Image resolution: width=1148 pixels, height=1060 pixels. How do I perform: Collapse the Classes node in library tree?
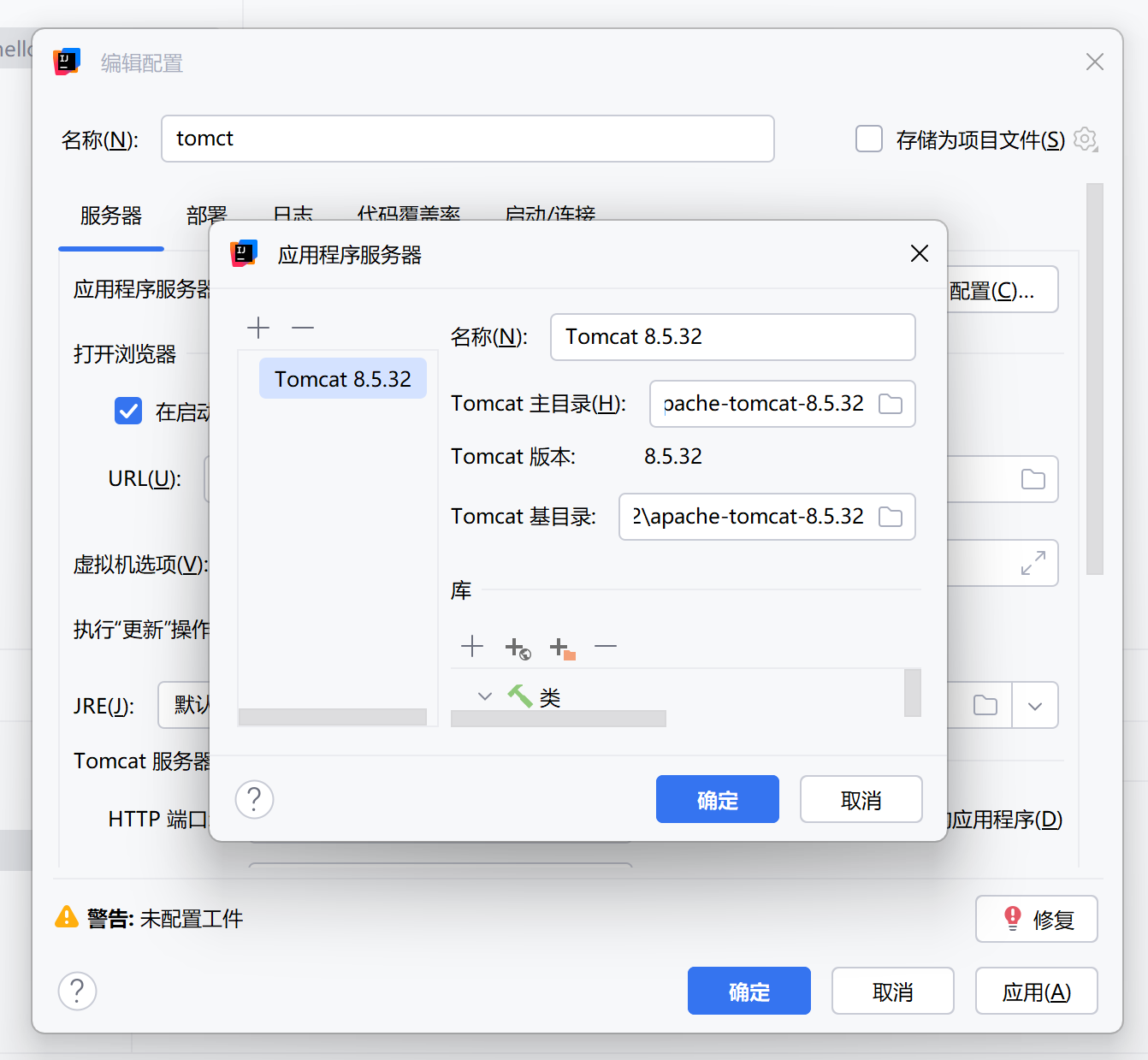pos(485,696)
